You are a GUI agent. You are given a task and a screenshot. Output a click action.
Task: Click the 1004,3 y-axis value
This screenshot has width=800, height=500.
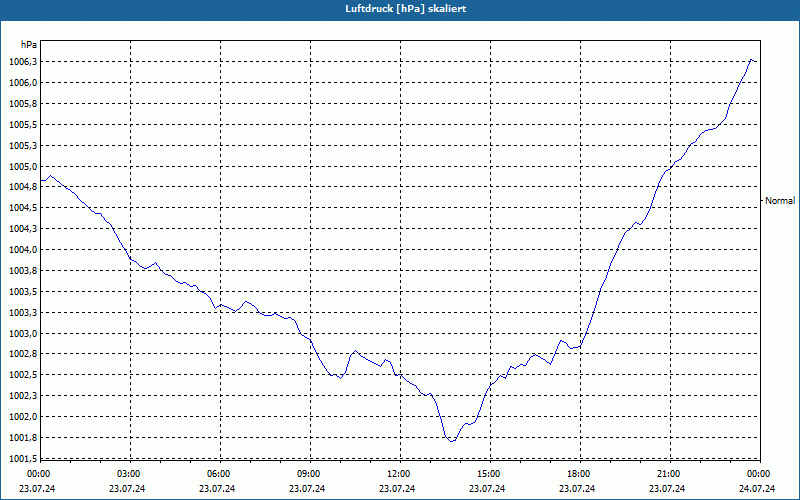pos(23,229)
